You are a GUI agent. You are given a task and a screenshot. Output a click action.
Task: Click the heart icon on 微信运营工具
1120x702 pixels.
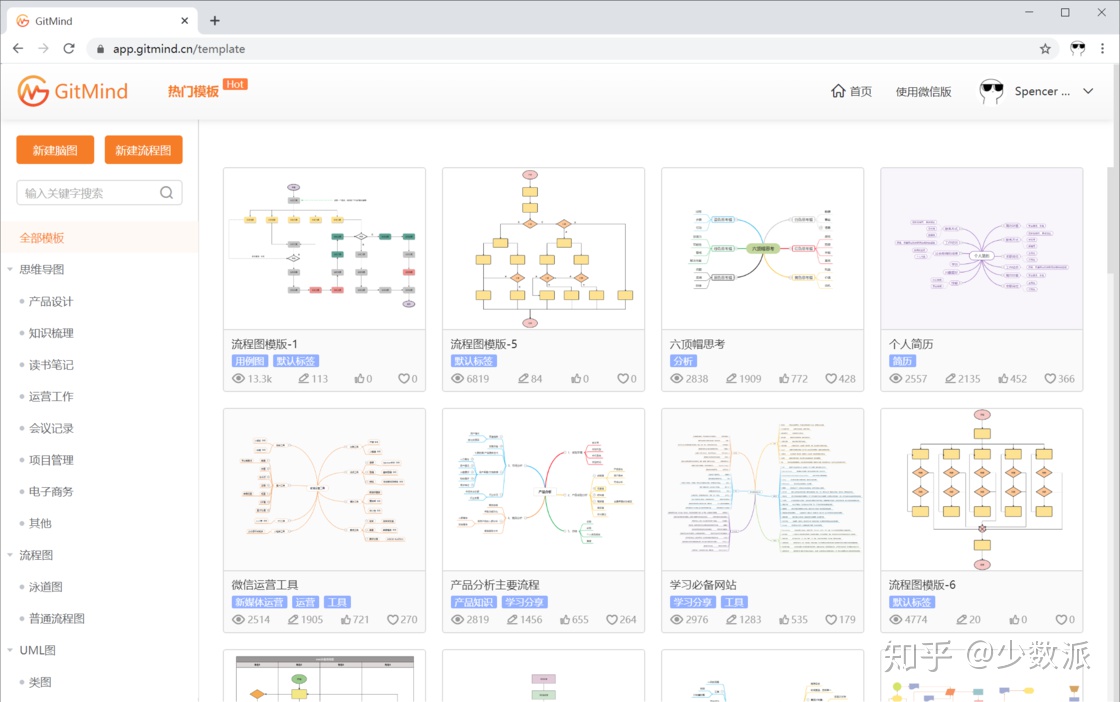click(x=392, y=619)
